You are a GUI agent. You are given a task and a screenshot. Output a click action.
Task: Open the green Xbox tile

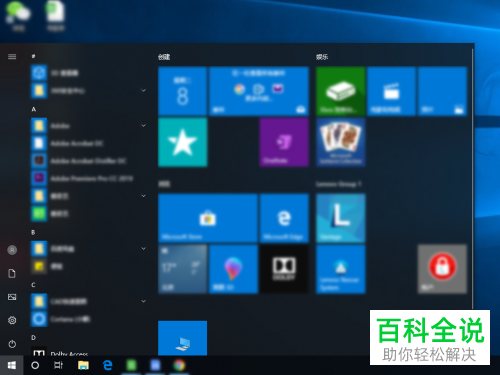[x=341, y=91]
